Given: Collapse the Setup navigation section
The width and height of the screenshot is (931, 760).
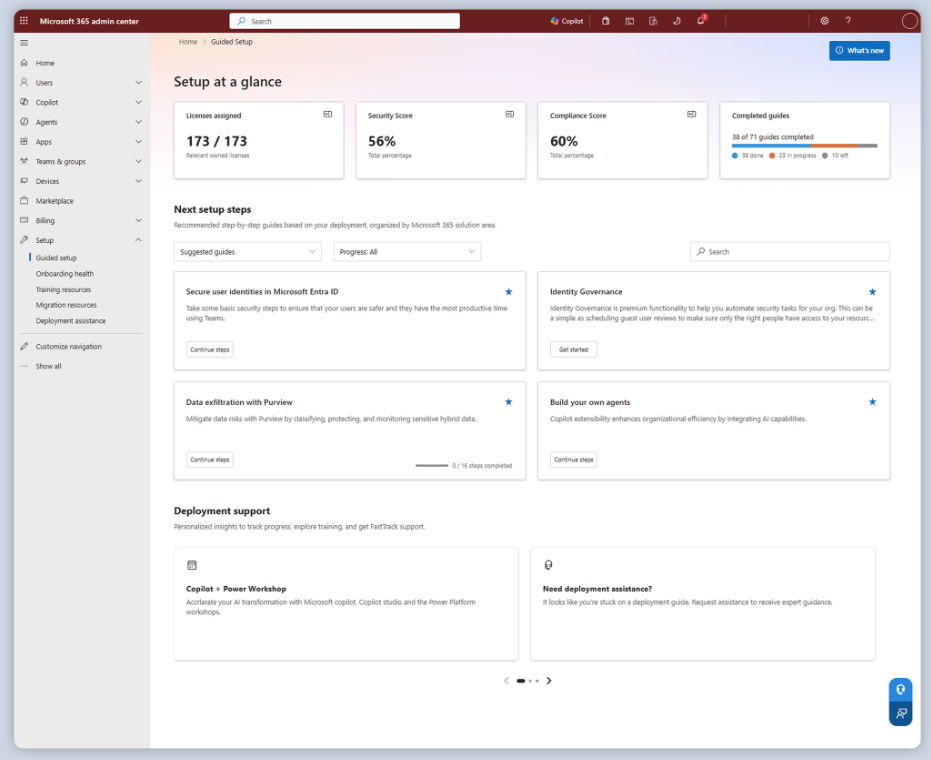Looking at the screenshot, I should click(x=138, y=240).
